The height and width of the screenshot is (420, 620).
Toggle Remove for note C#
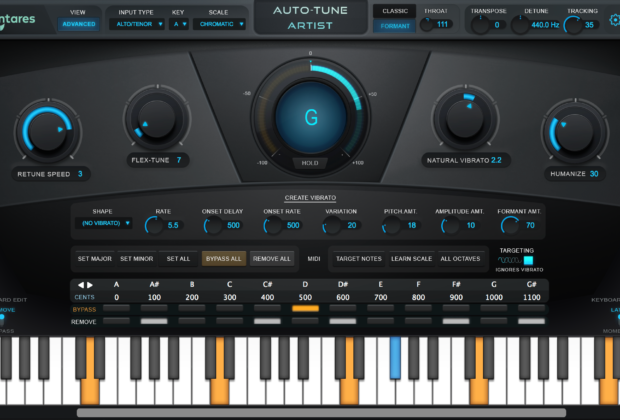tap(267, 321)
